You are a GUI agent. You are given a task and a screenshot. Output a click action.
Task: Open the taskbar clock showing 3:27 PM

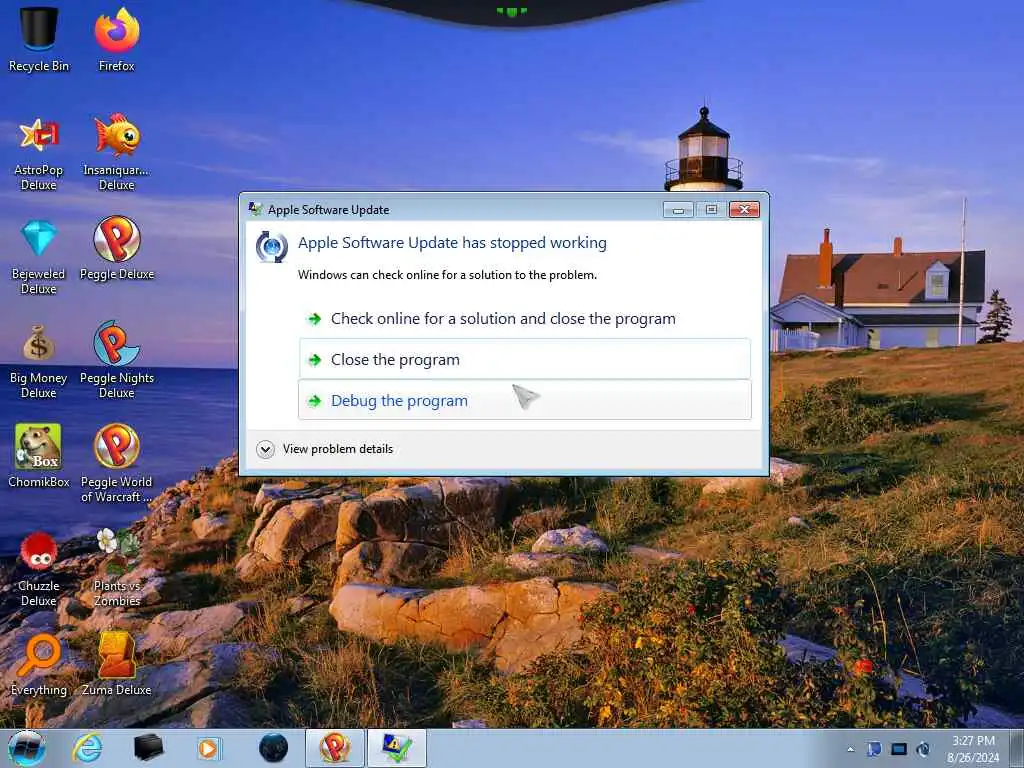tap(973, 749)
